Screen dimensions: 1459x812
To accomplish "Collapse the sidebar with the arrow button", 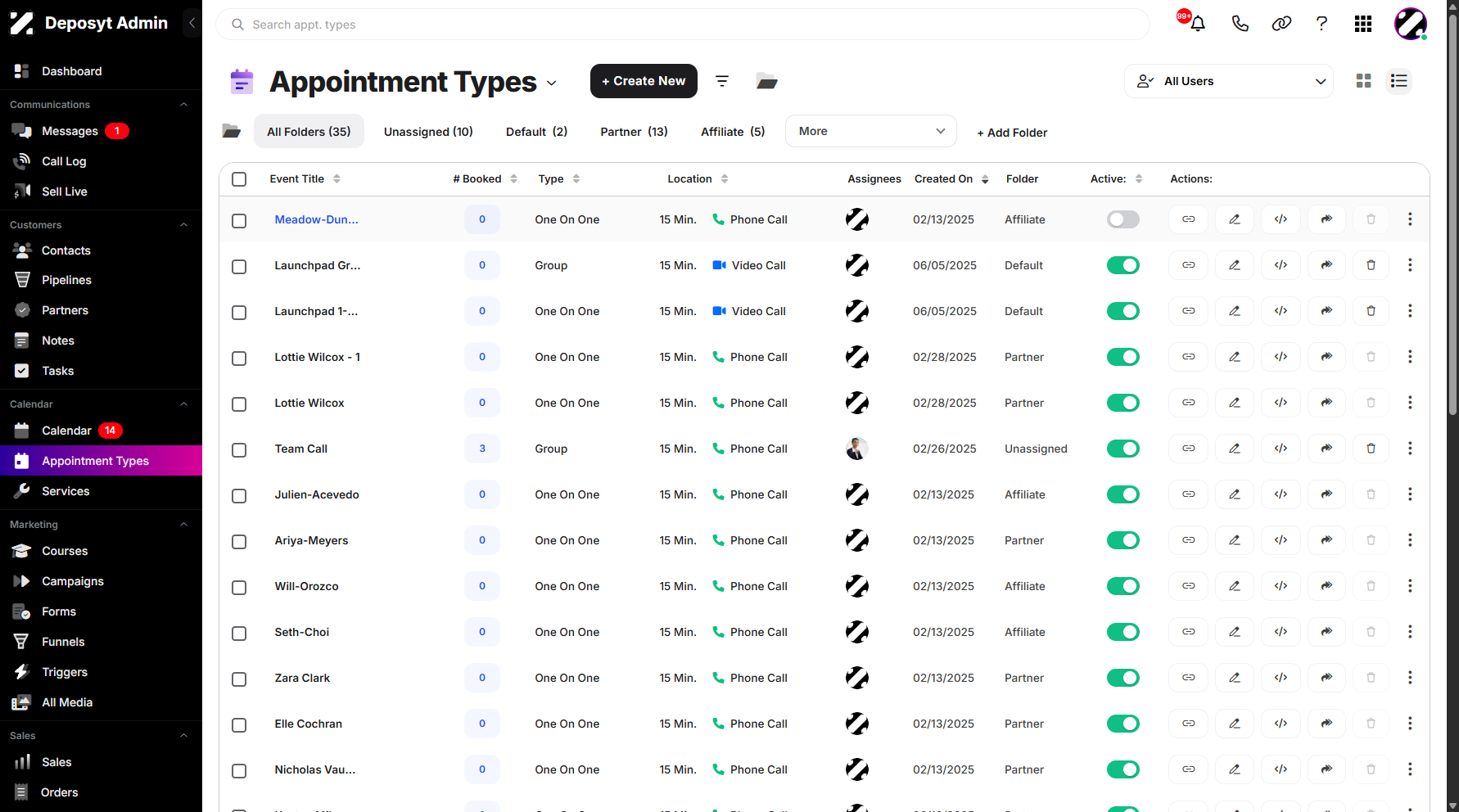I will pyautogui.click(x=192, y=23).
